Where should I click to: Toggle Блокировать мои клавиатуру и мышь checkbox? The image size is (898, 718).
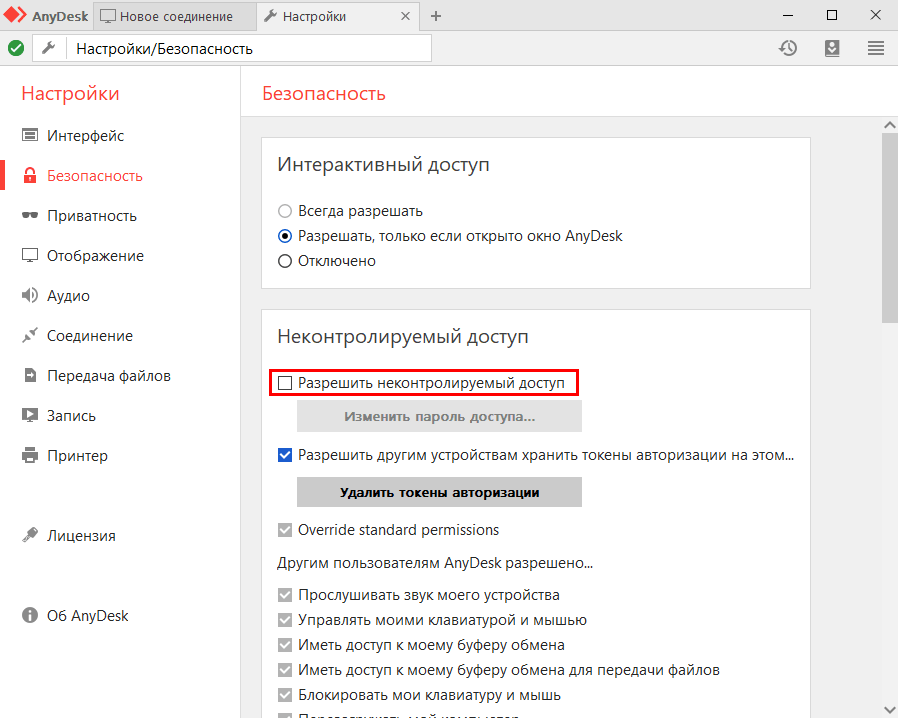pos(285,695)
